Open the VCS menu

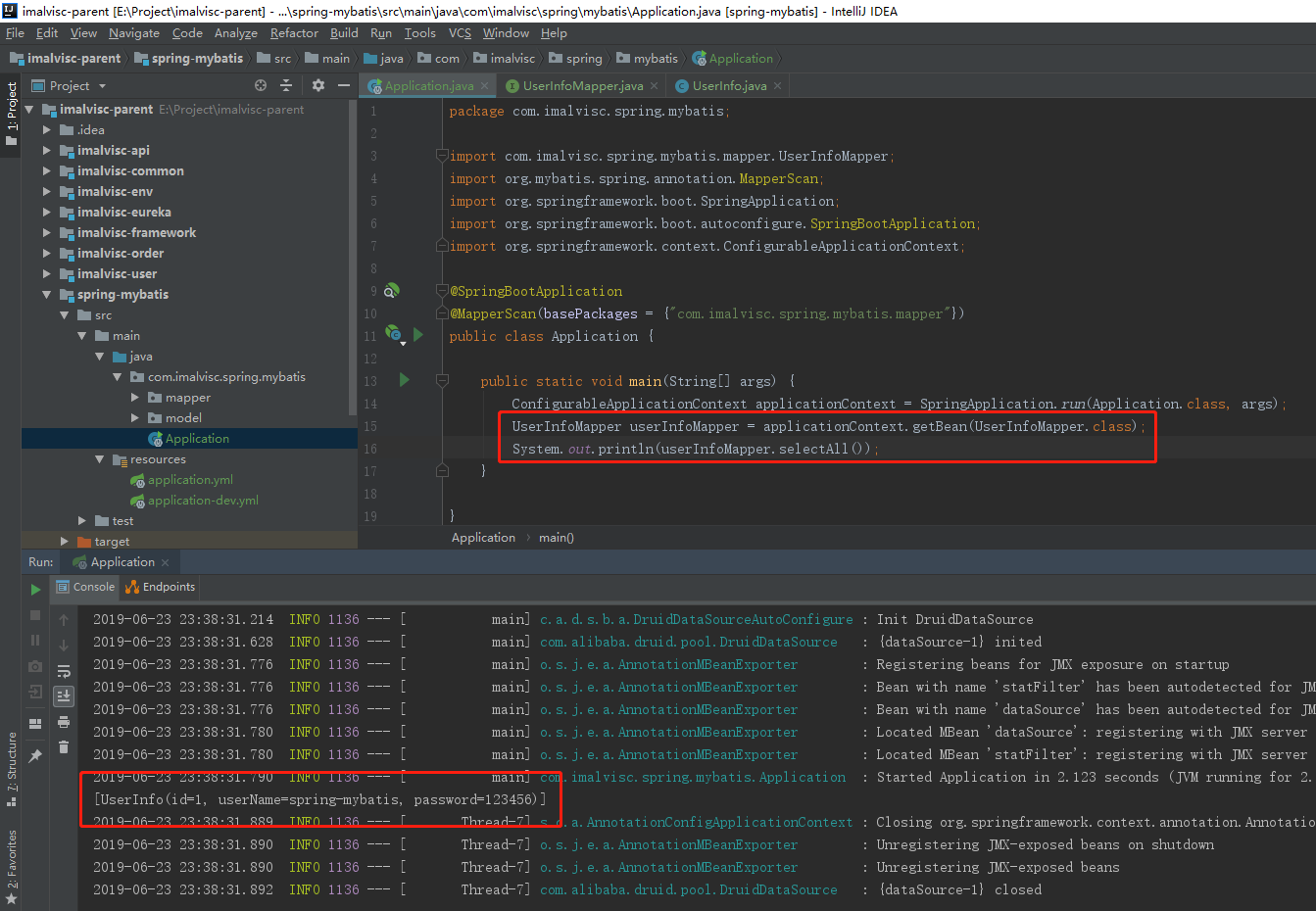pyautogui.click(x=460, y=33)
